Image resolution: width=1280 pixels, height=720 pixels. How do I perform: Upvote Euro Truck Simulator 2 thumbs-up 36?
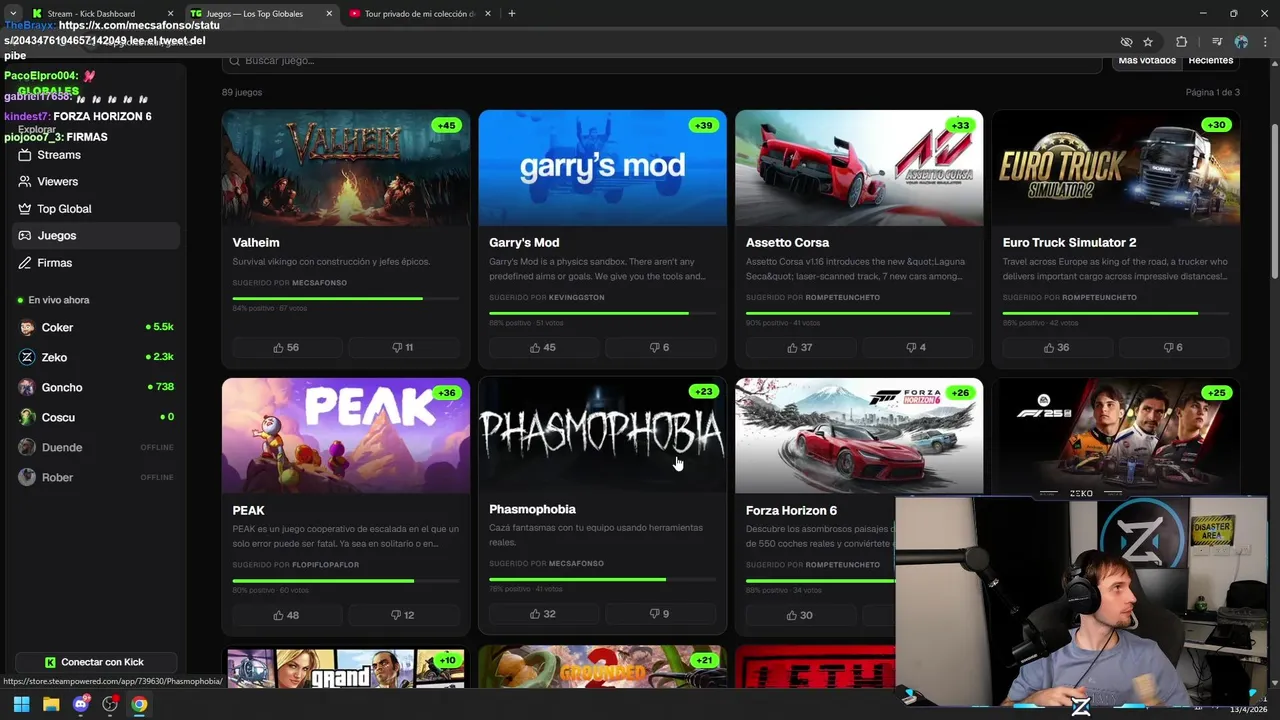pos(1058,347)
